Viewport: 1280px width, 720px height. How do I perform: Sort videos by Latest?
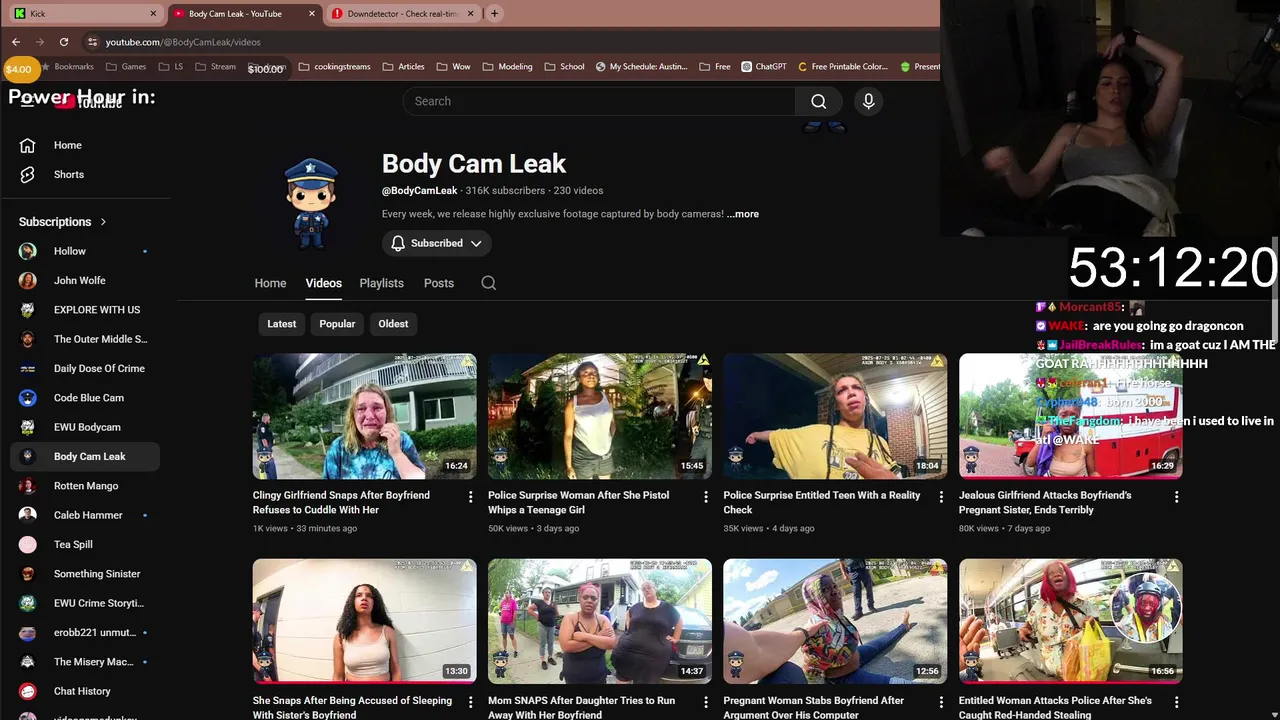click(x=281, y=324)
